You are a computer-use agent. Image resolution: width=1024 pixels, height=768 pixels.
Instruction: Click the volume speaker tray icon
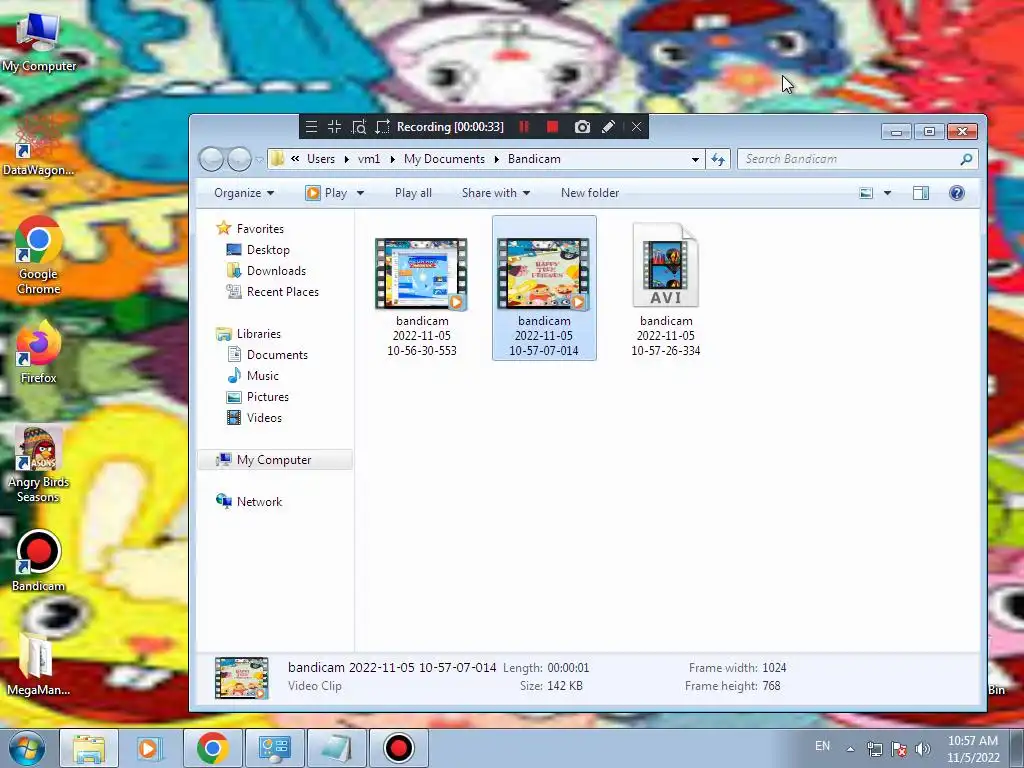click(x=923, y=749)
